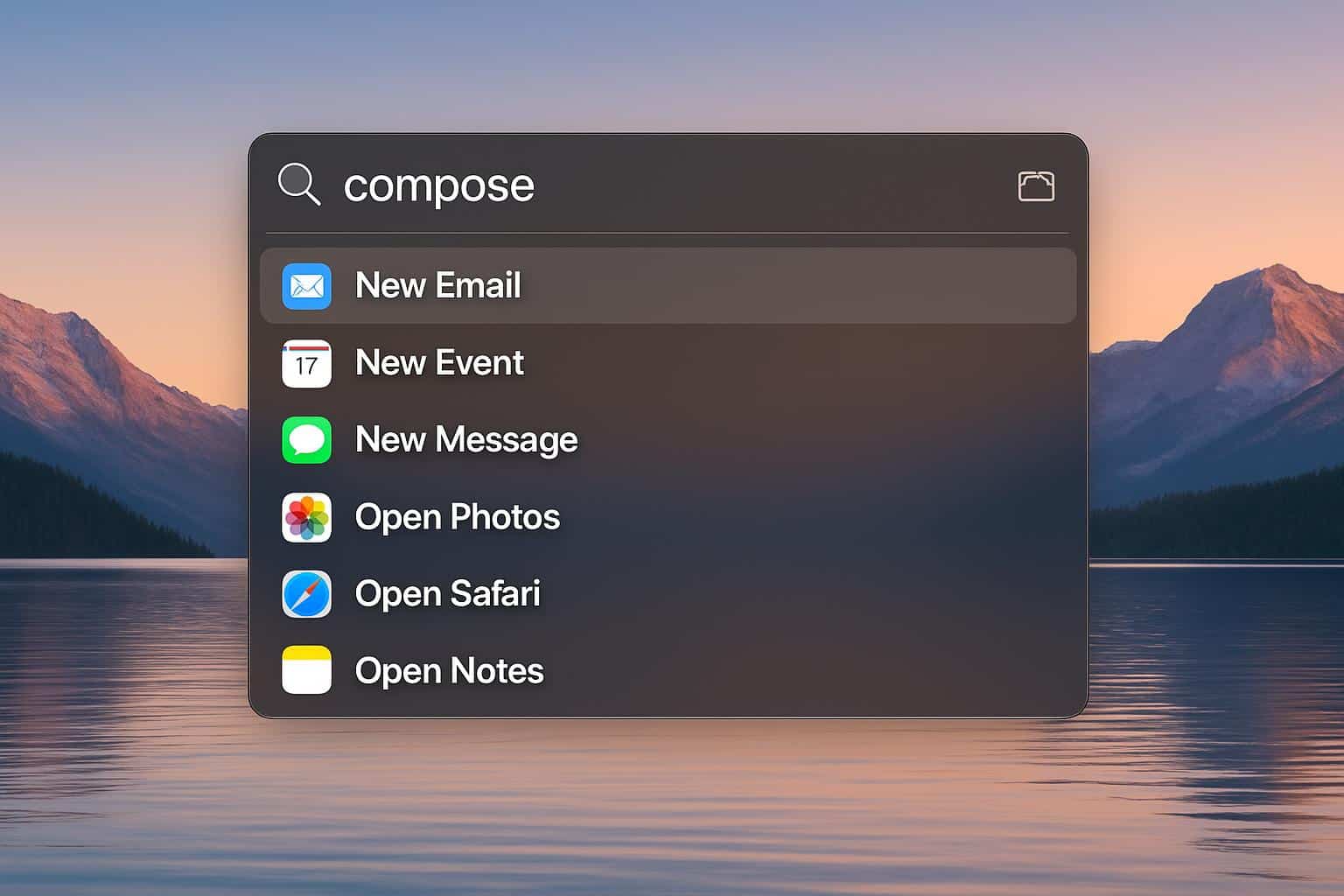Launch Open Photos from the list
The image size is (1344, 896).
click(457, 517)
